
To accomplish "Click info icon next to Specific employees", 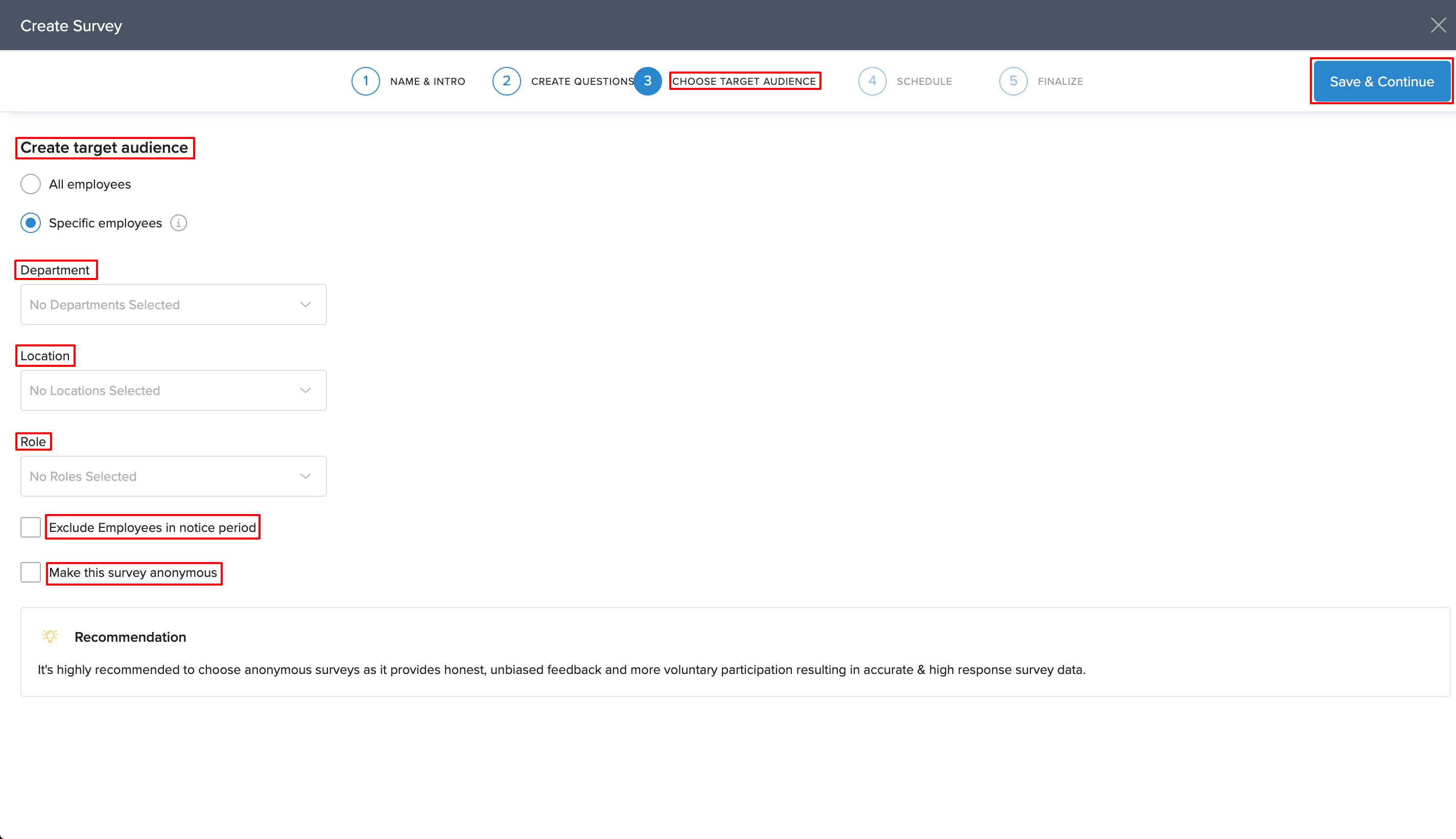I will (178, 223).
